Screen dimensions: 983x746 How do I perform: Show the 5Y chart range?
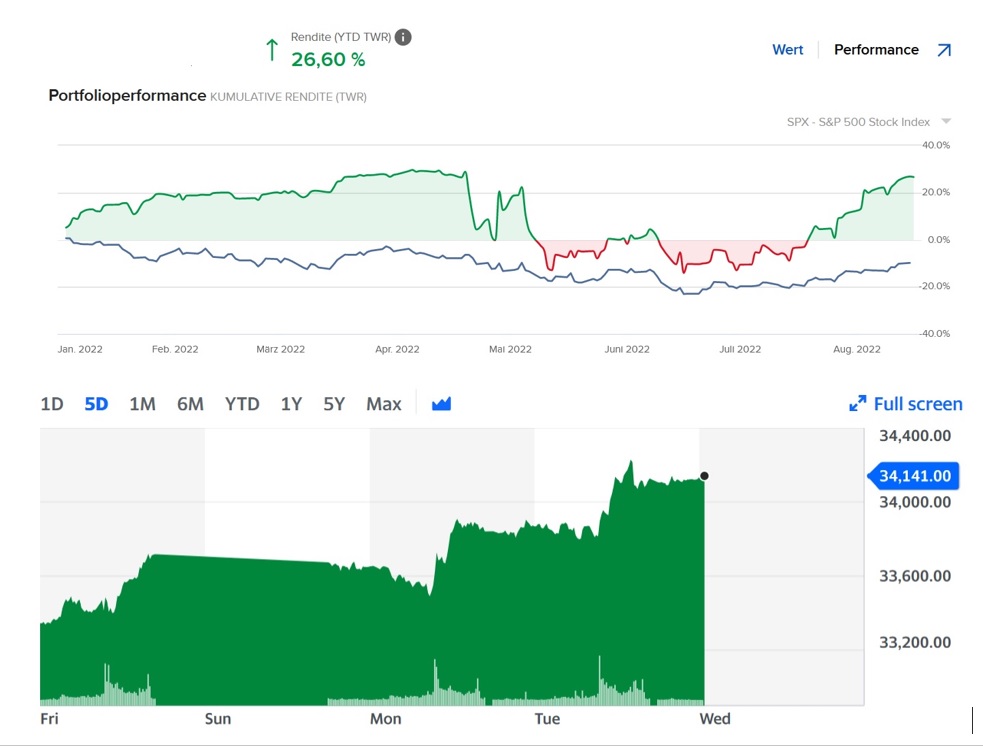(x=334, y=404)
